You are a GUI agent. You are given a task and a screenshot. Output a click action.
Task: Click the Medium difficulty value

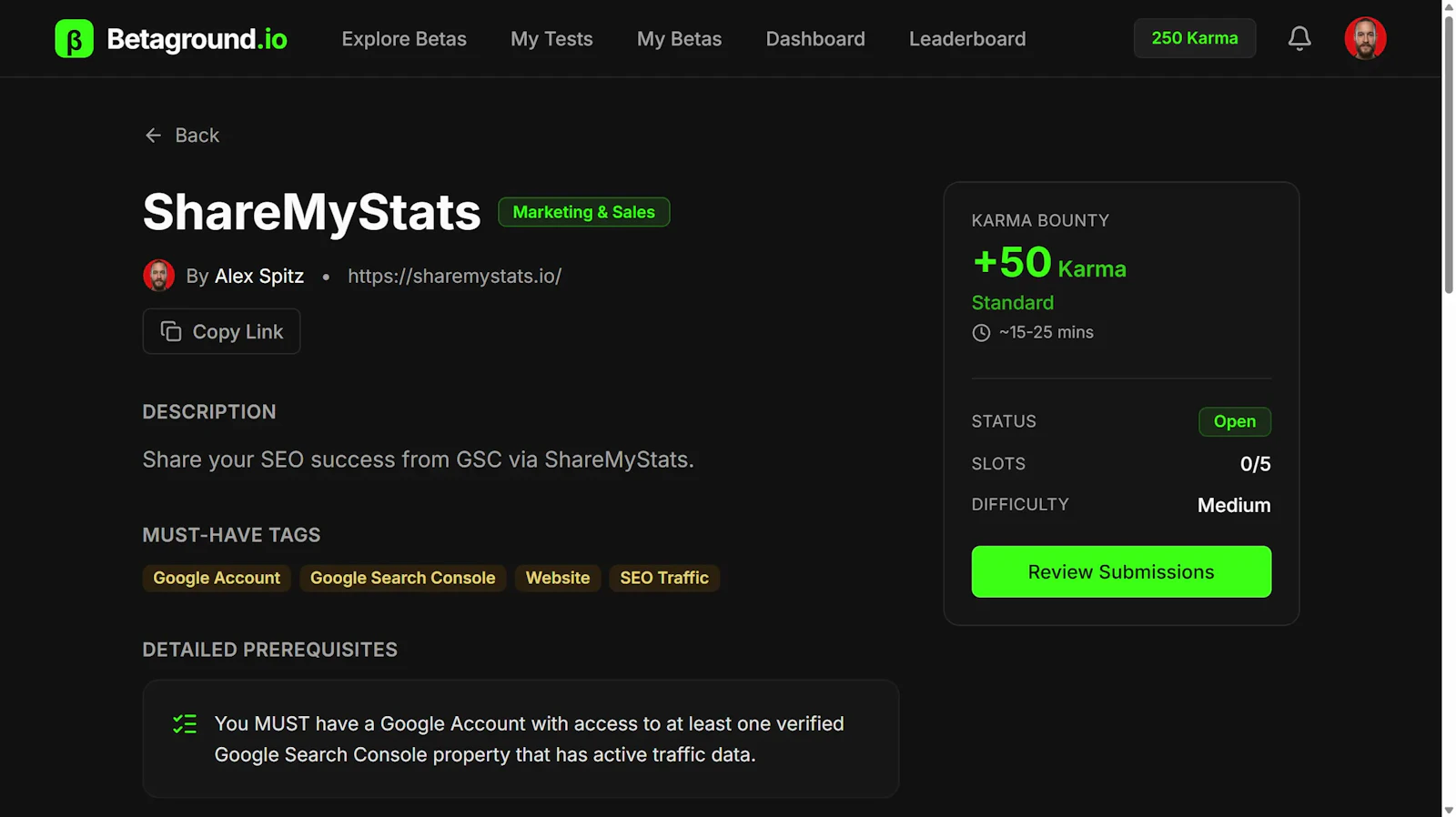coord(1234,505)
